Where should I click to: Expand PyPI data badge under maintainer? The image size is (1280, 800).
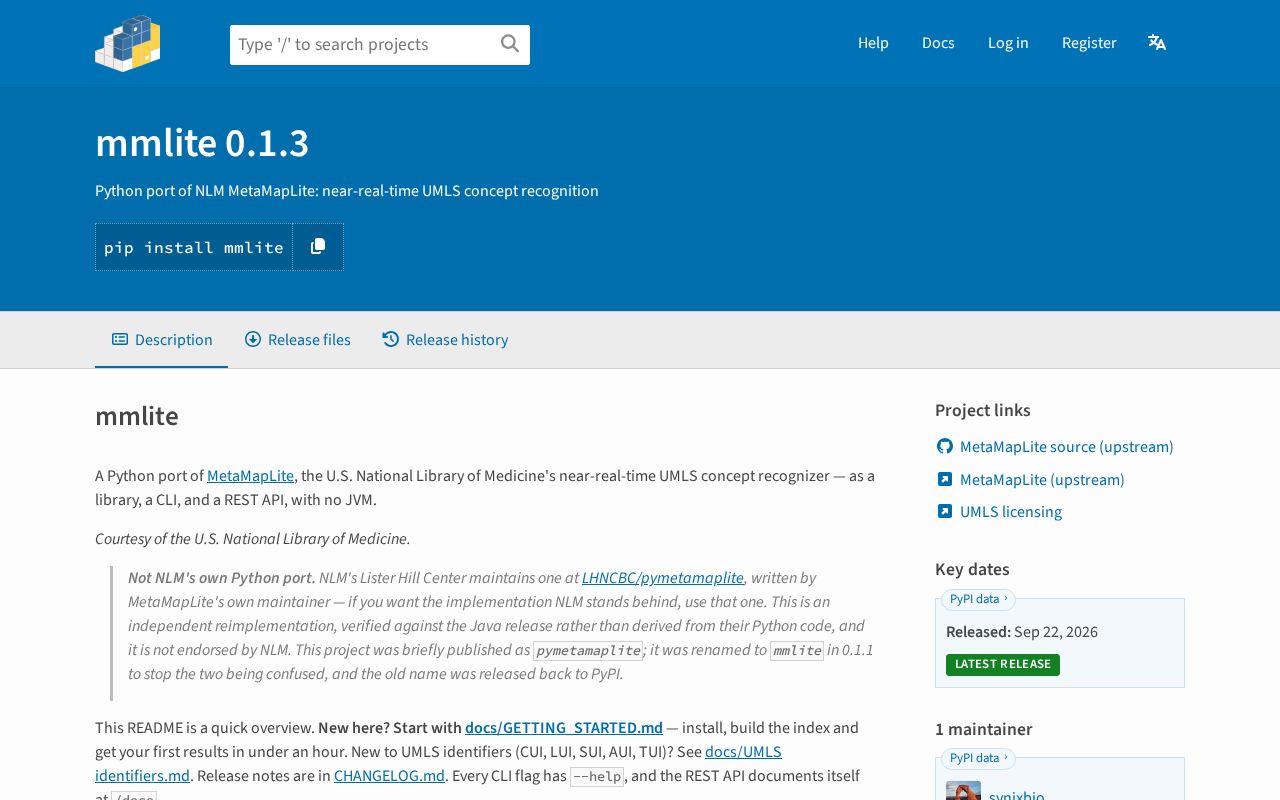coord(978,758)
